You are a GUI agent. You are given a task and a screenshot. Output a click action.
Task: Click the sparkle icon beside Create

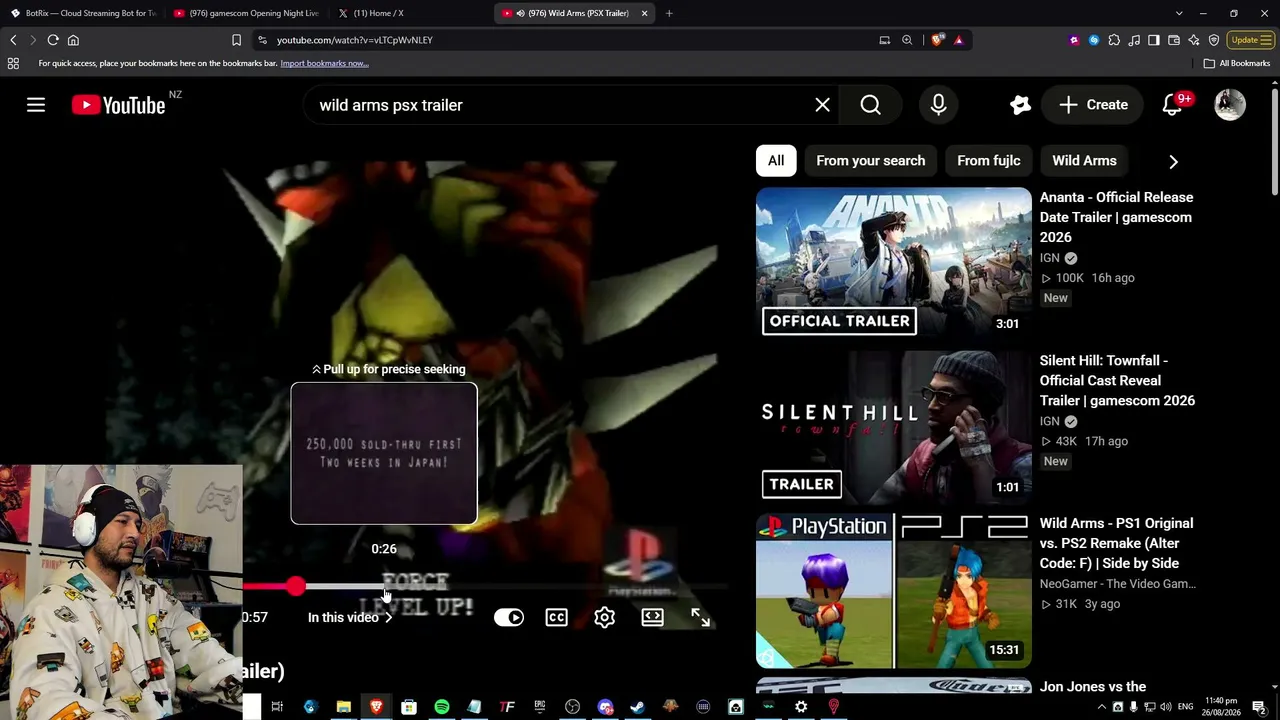tap(1020, 105)
